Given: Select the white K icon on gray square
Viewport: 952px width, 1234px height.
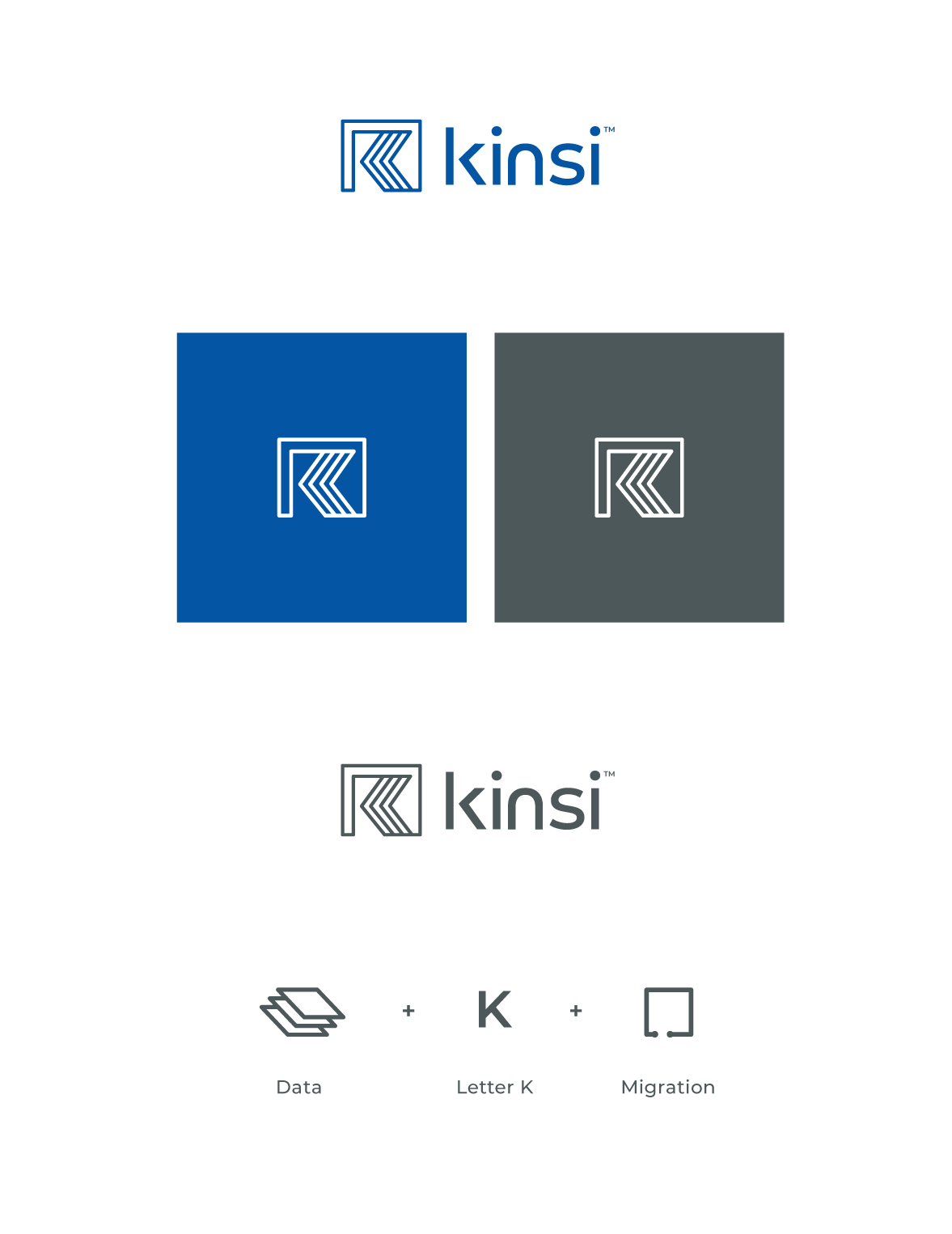Looking at the screenshot, I should pos(639,477).
